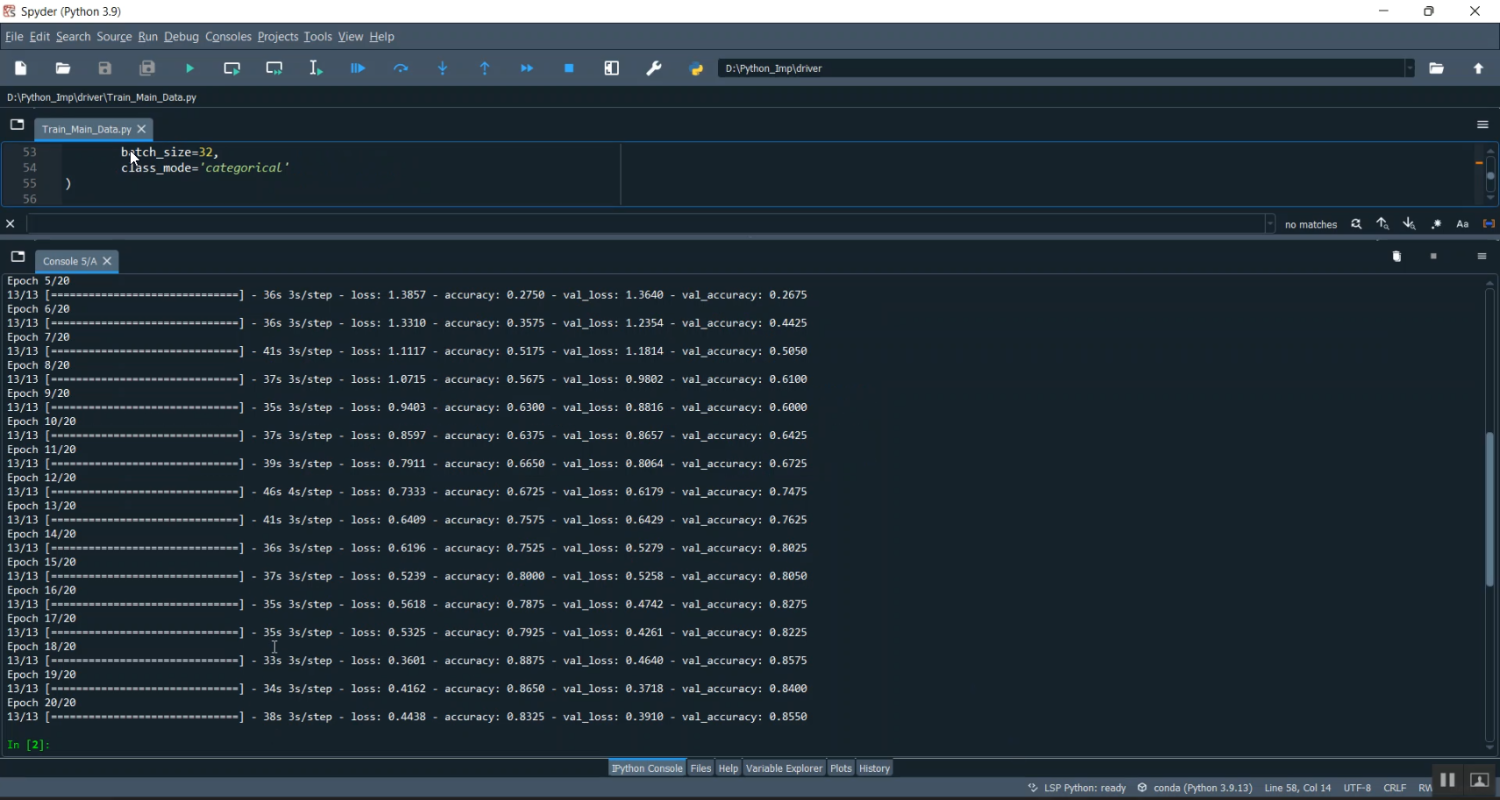The image size is (1500, 800).
Task: Expand the working directory path dropdown
Action: [x=1410, y=68]
